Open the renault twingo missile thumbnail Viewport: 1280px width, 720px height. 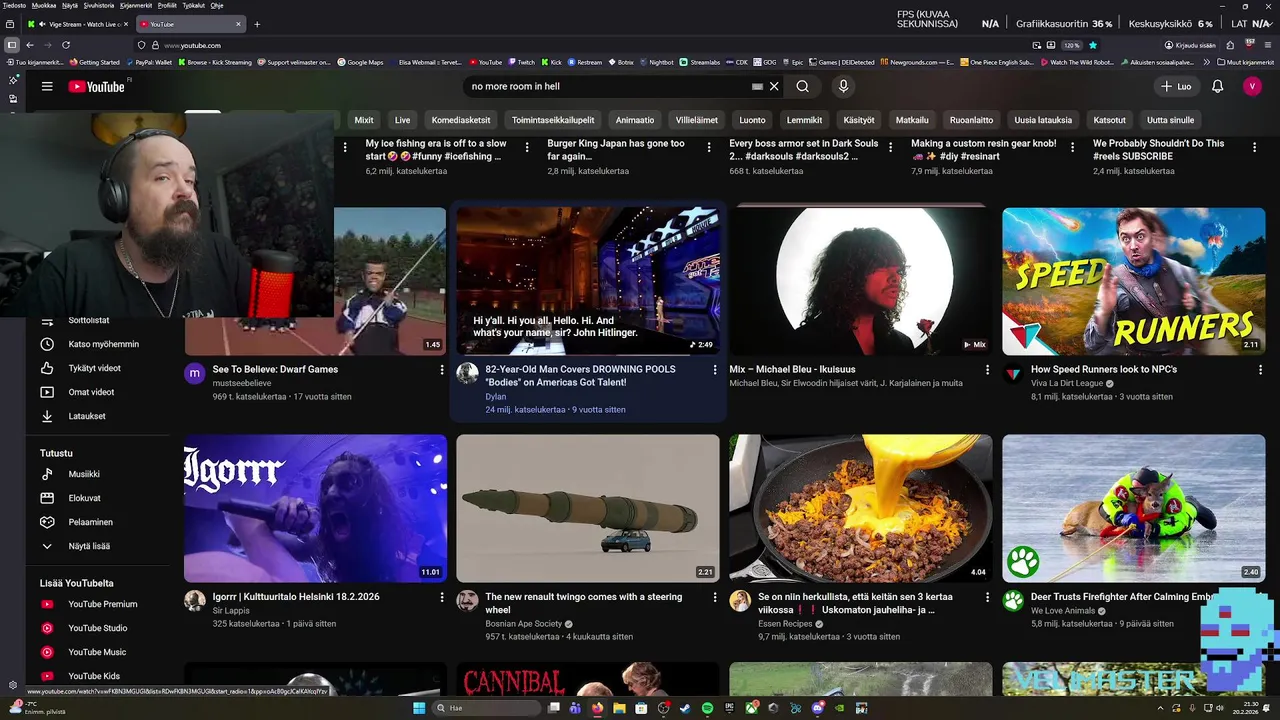[x=588, y=508]
